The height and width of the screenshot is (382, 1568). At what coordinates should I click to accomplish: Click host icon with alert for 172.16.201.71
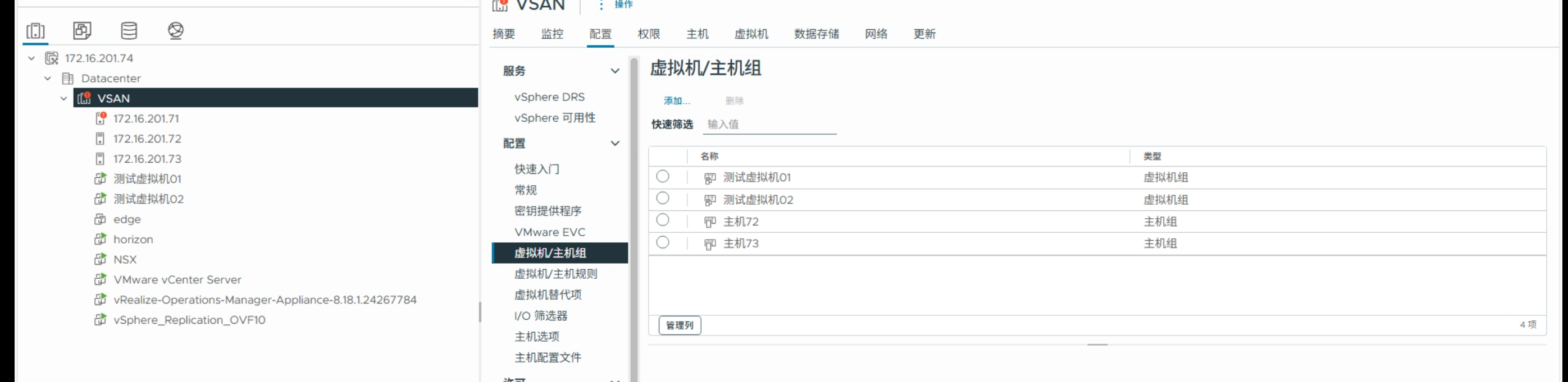tap(101, 118)
